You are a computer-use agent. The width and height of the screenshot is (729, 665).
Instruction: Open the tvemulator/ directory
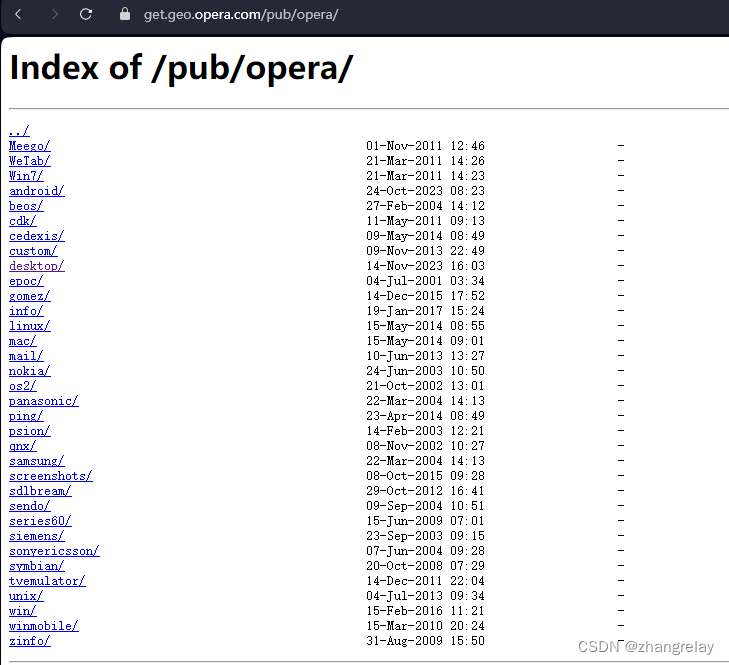pyautogui.click(x=47, y=581)
